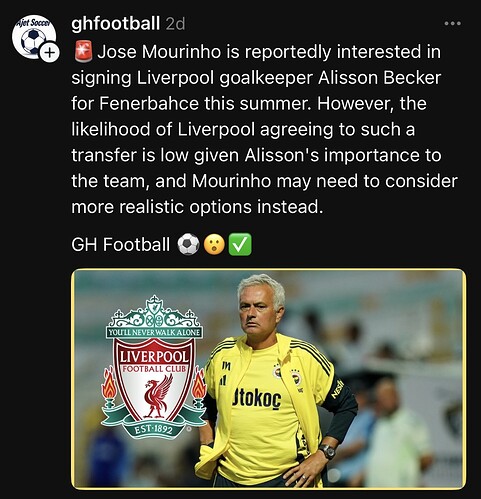Click the sponsor text on yellow shirt

257,398
